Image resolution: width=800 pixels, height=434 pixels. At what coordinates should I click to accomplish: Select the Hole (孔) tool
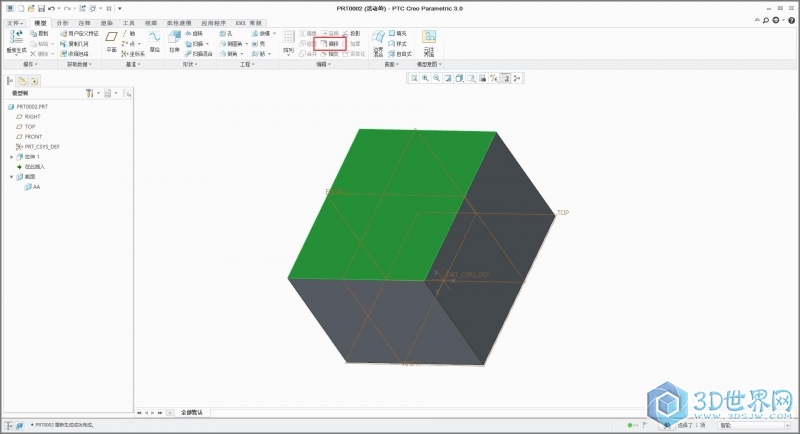(x=226, y=34)
